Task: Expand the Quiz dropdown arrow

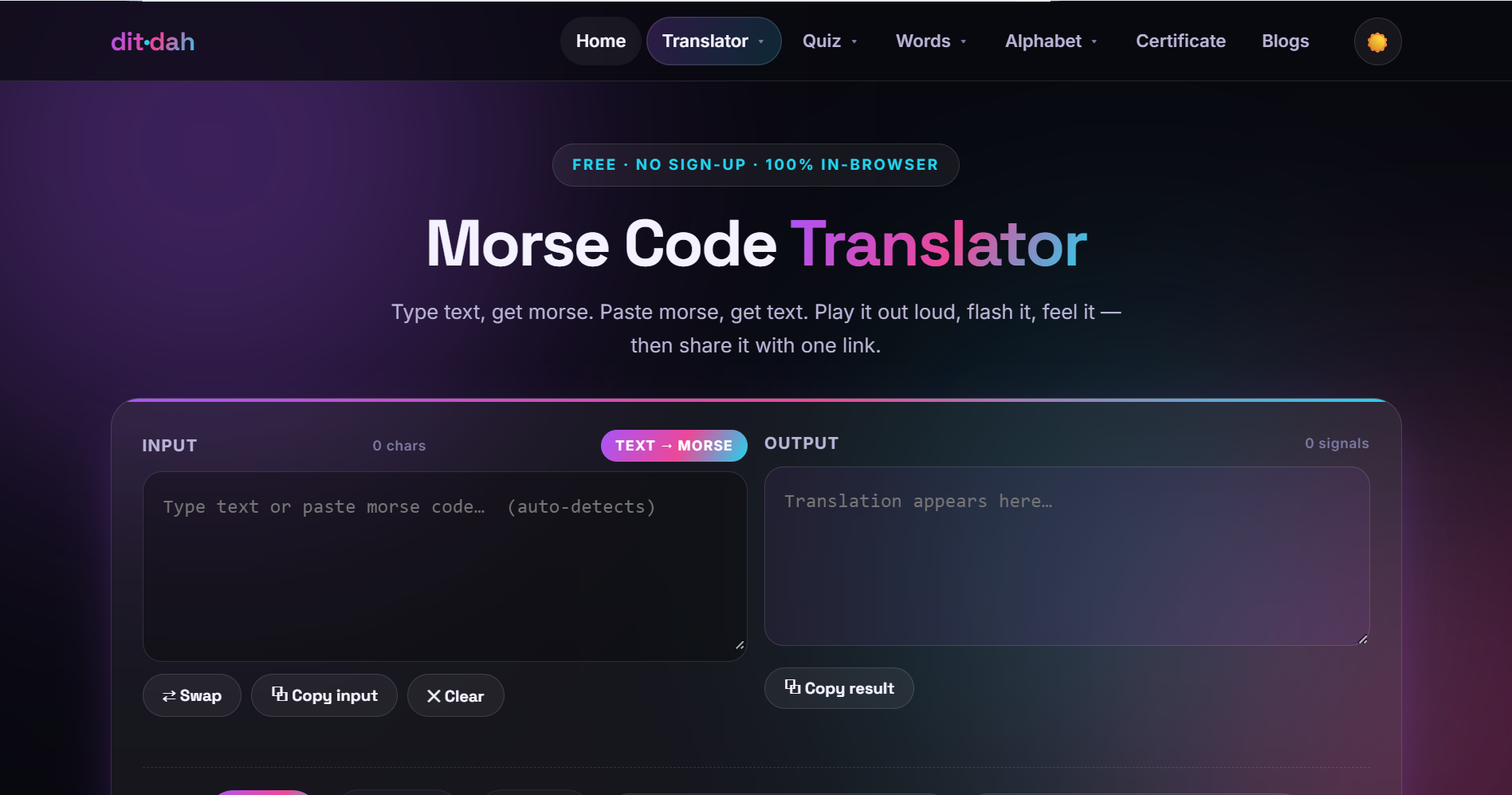Action: (854, 41)
